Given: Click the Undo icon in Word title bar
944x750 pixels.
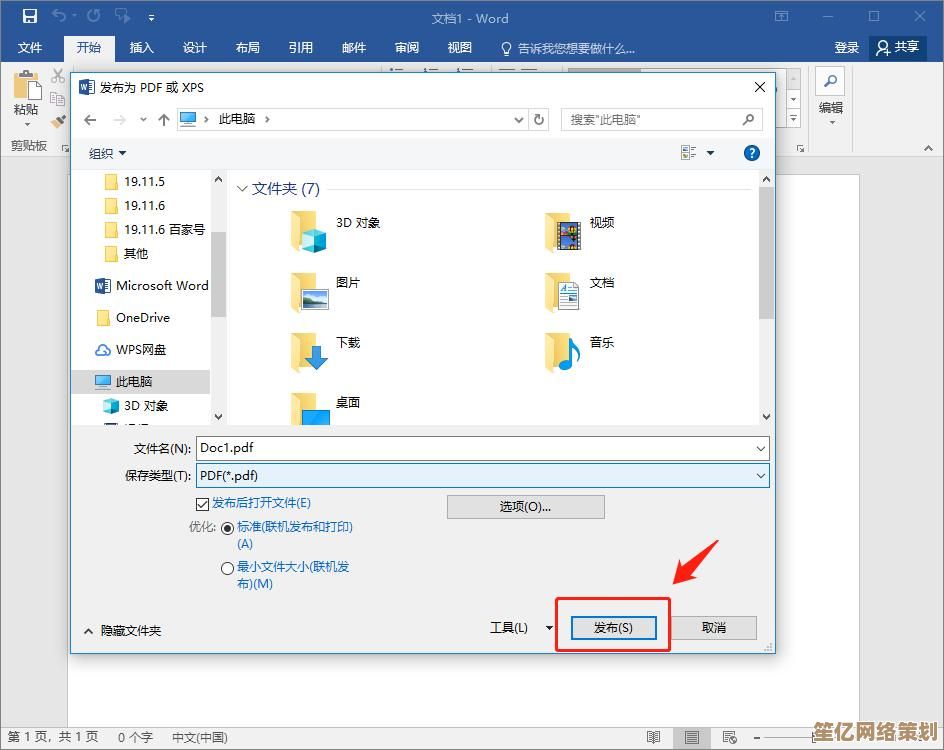Looking at the screenshot, I should (59, 16).
